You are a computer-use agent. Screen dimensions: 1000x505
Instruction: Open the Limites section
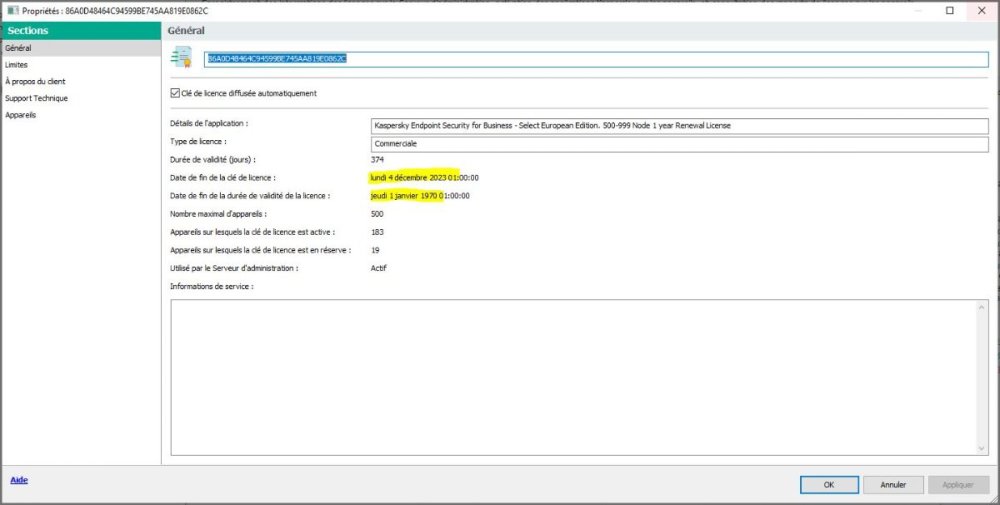(x=17, y=65)
